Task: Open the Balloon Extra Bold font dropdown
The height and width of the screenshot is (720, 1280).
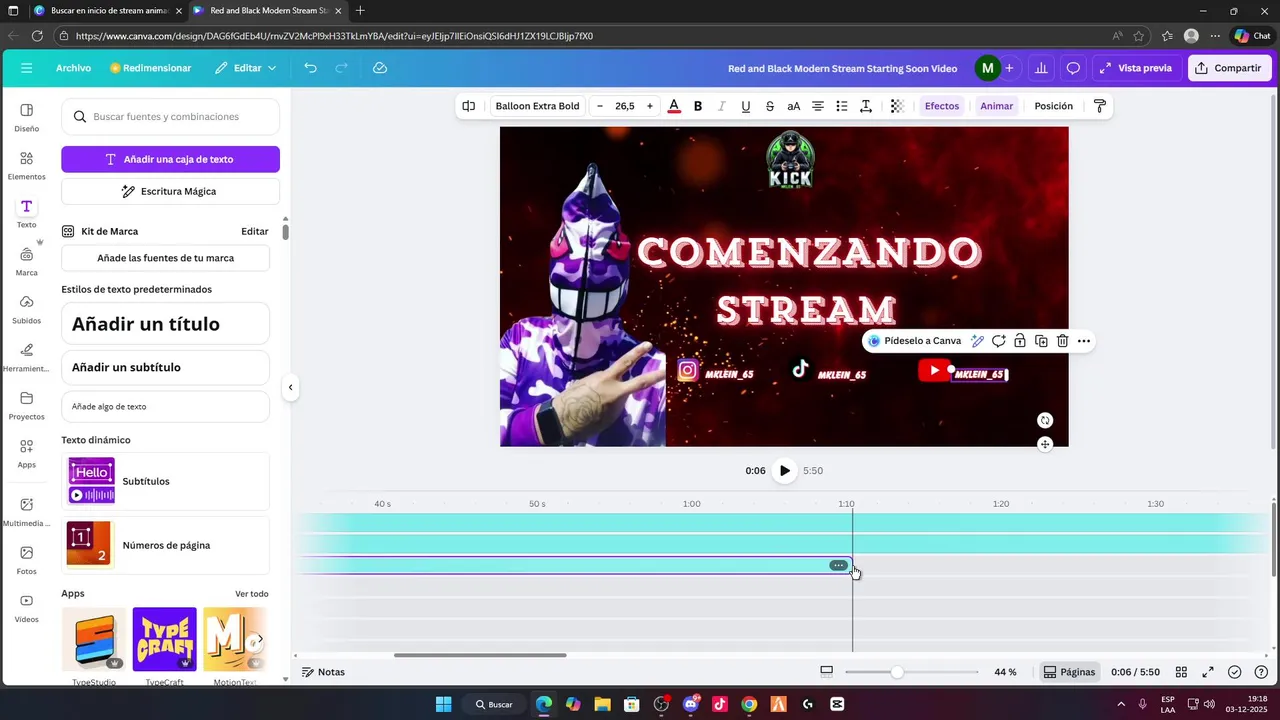Action: click(537, 106)
